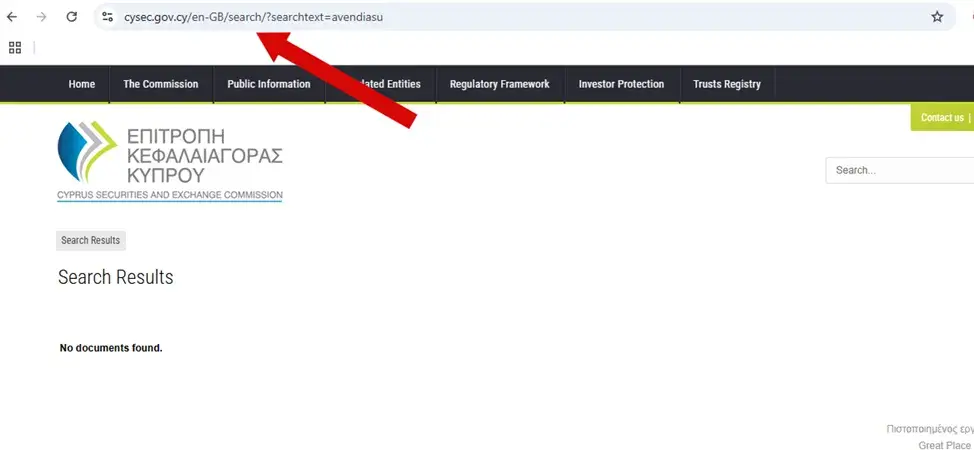This screenshot has height=450, width=974.
Task: Bookmark this page with the star icon
Action: (x=937, y=17)
